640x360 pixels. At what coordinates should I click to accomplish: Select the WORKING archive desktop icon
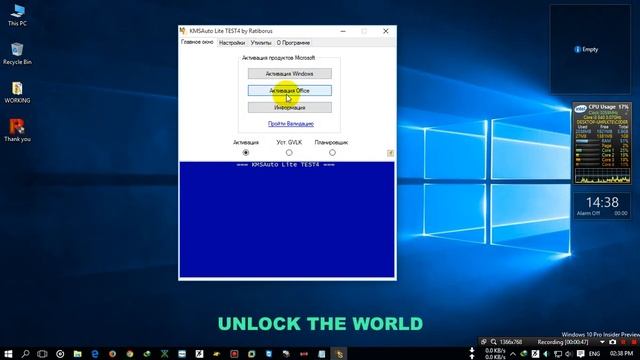point(17,92)
